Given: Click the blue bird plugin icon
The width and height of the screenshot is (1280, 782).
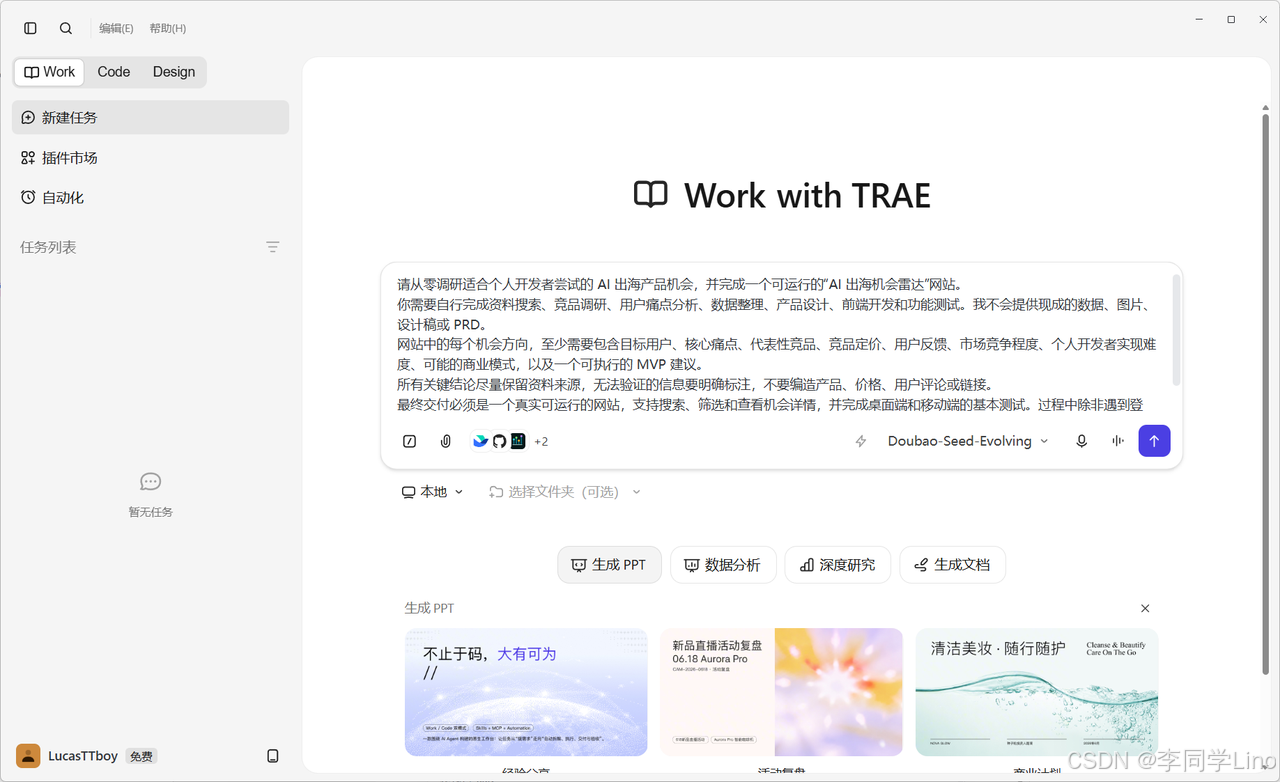Looking at the screenshot, I should (481, 441).
